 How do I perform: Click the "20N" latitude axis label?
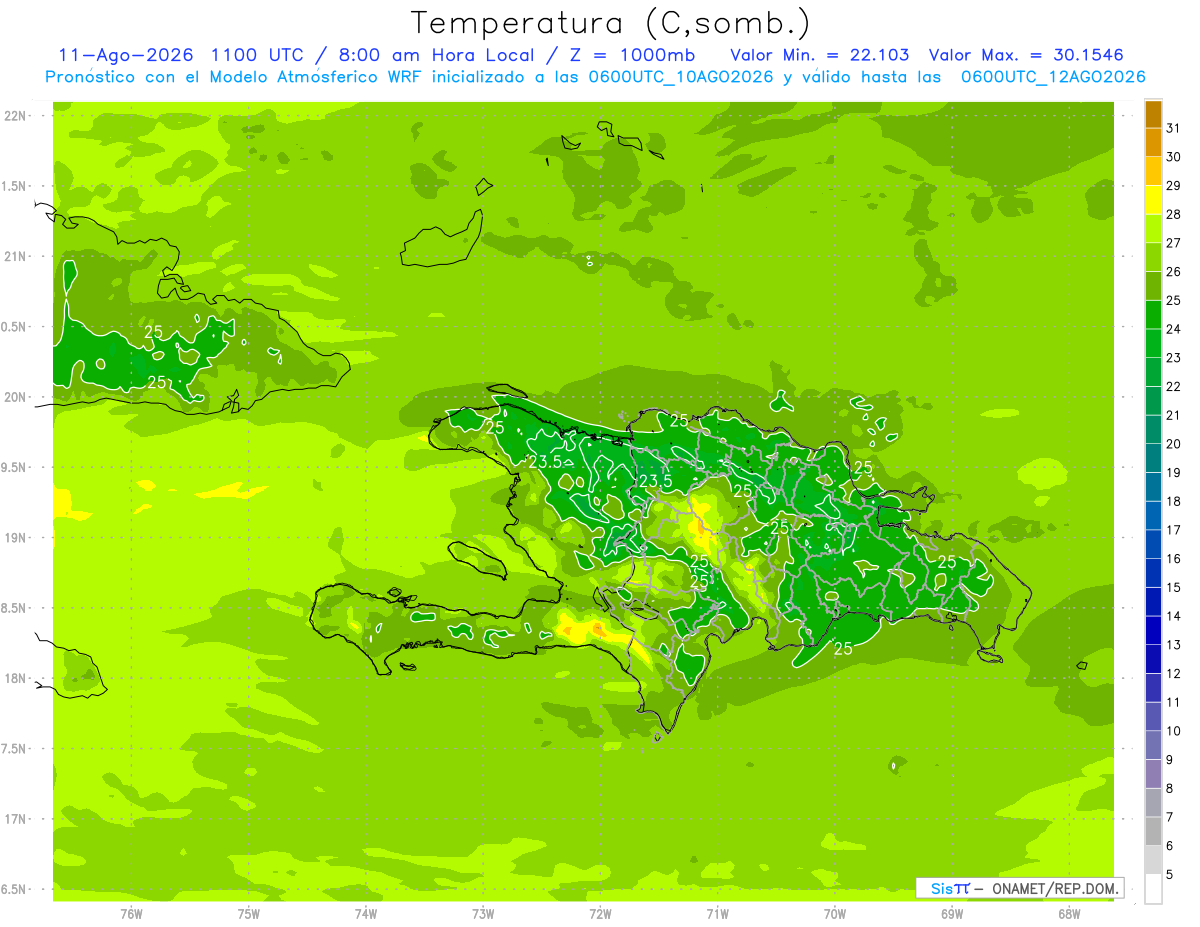pyautogui.click(x=17, y=397)
